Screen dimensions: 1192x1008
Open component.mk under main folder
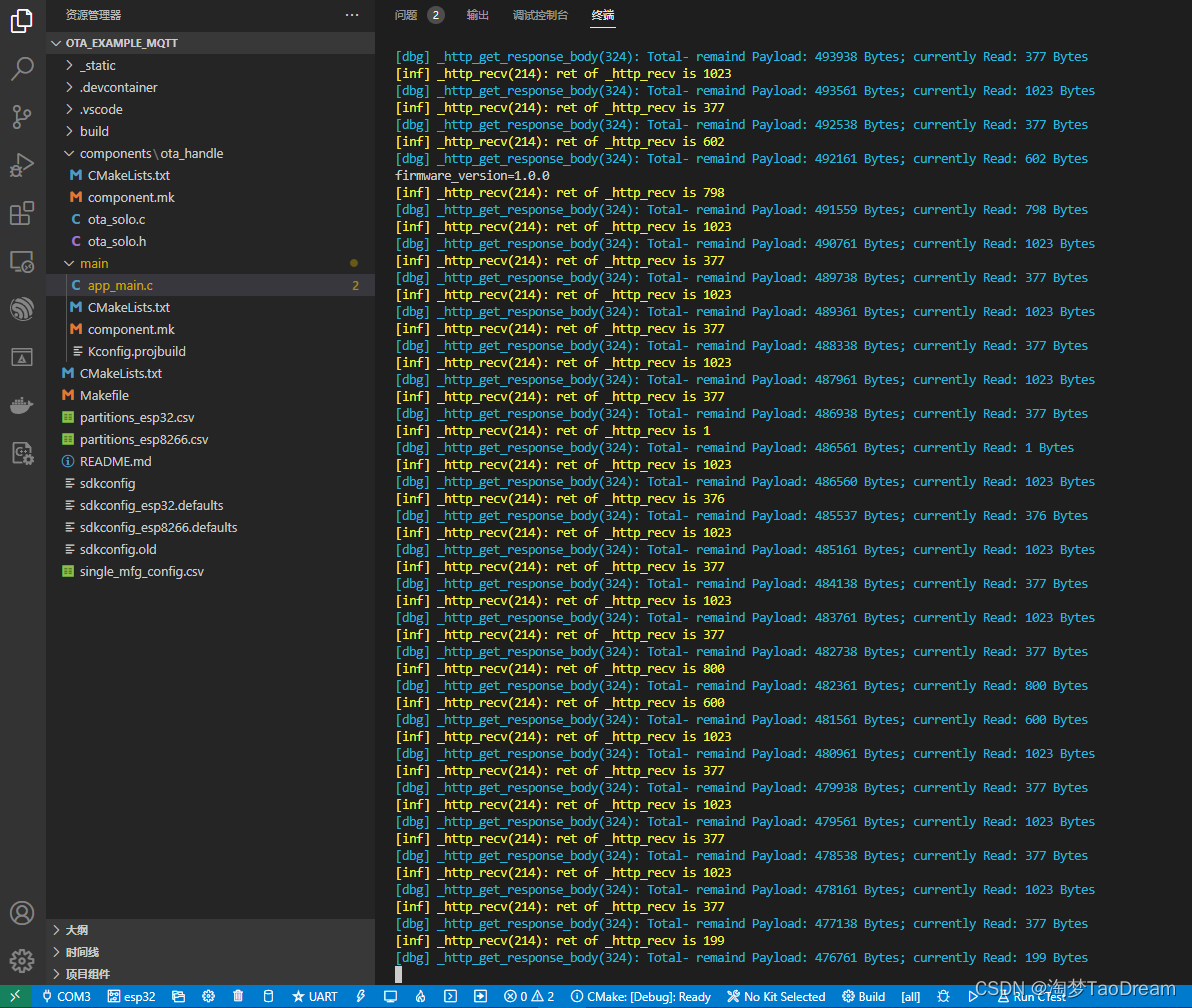coord(211,329)
